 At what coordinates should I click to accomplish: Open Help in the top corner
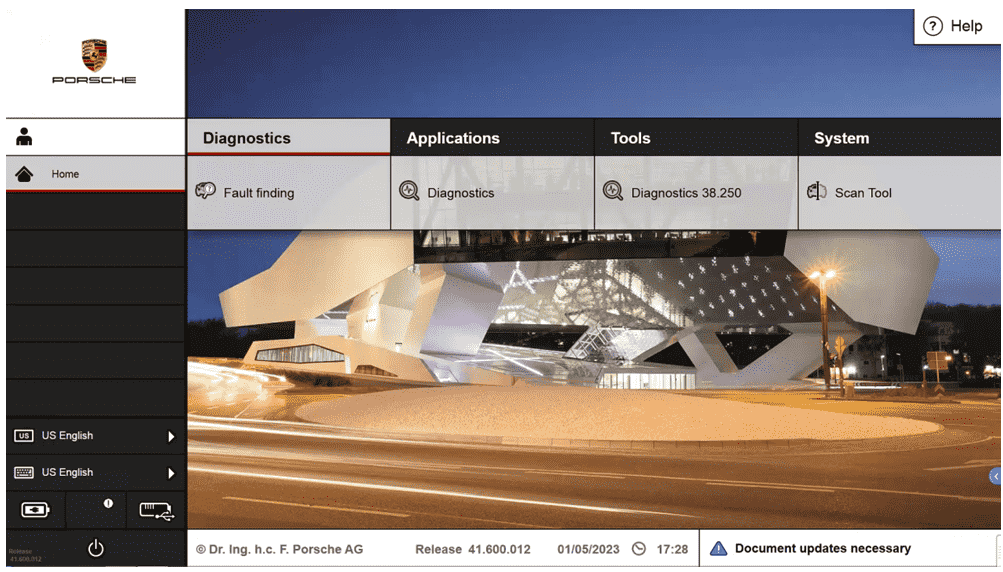click(958, 26)
